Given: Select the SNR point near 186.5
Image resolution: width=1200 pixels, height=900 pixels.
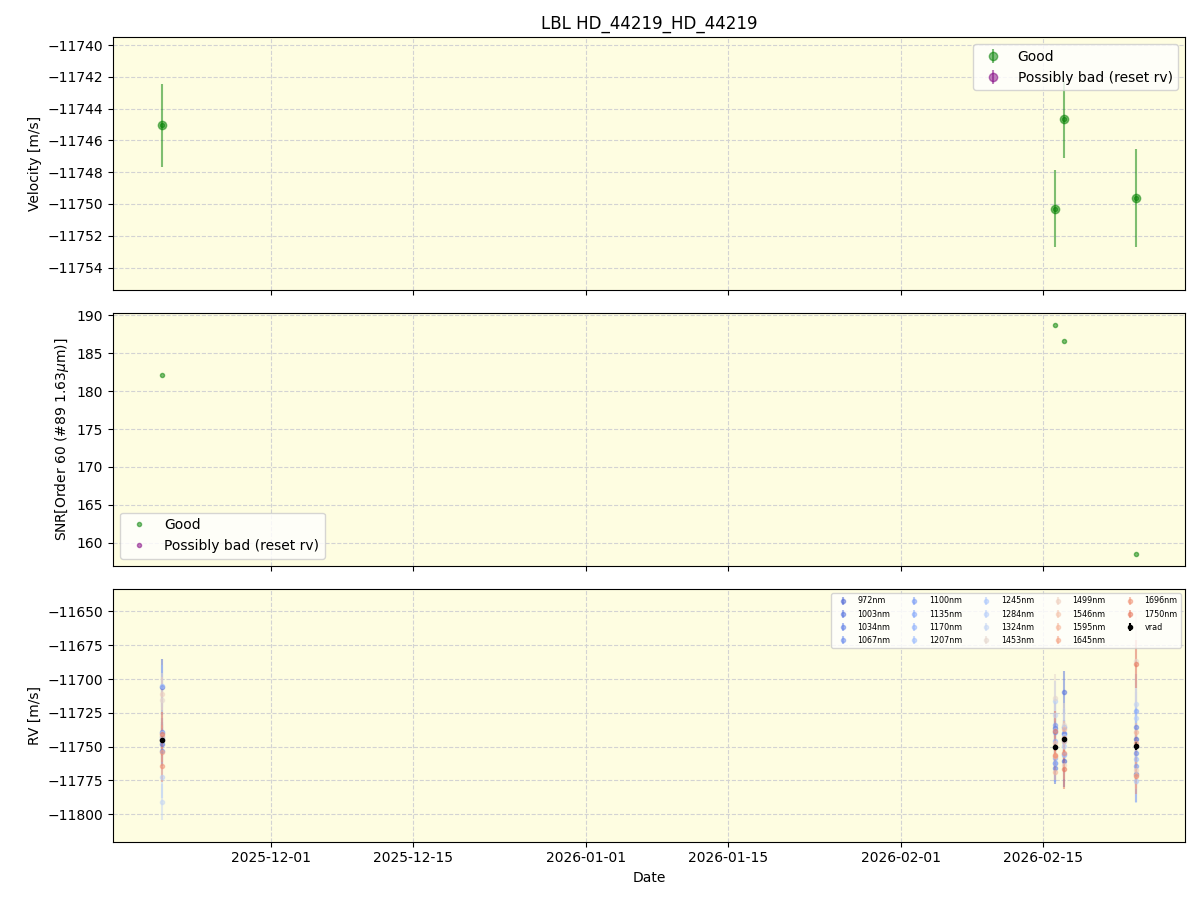Looking at the screenshot, I should point(1064,341).
